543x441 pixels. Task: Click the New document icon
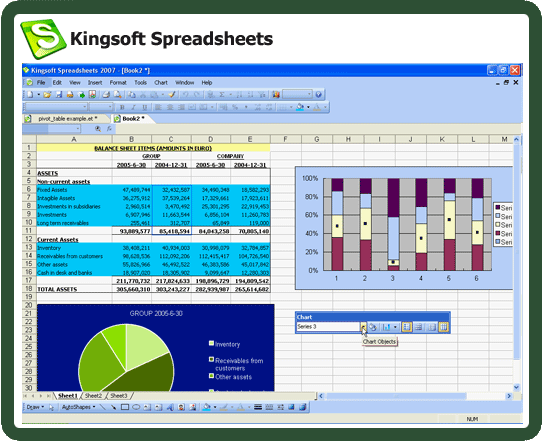pos(30,94)
